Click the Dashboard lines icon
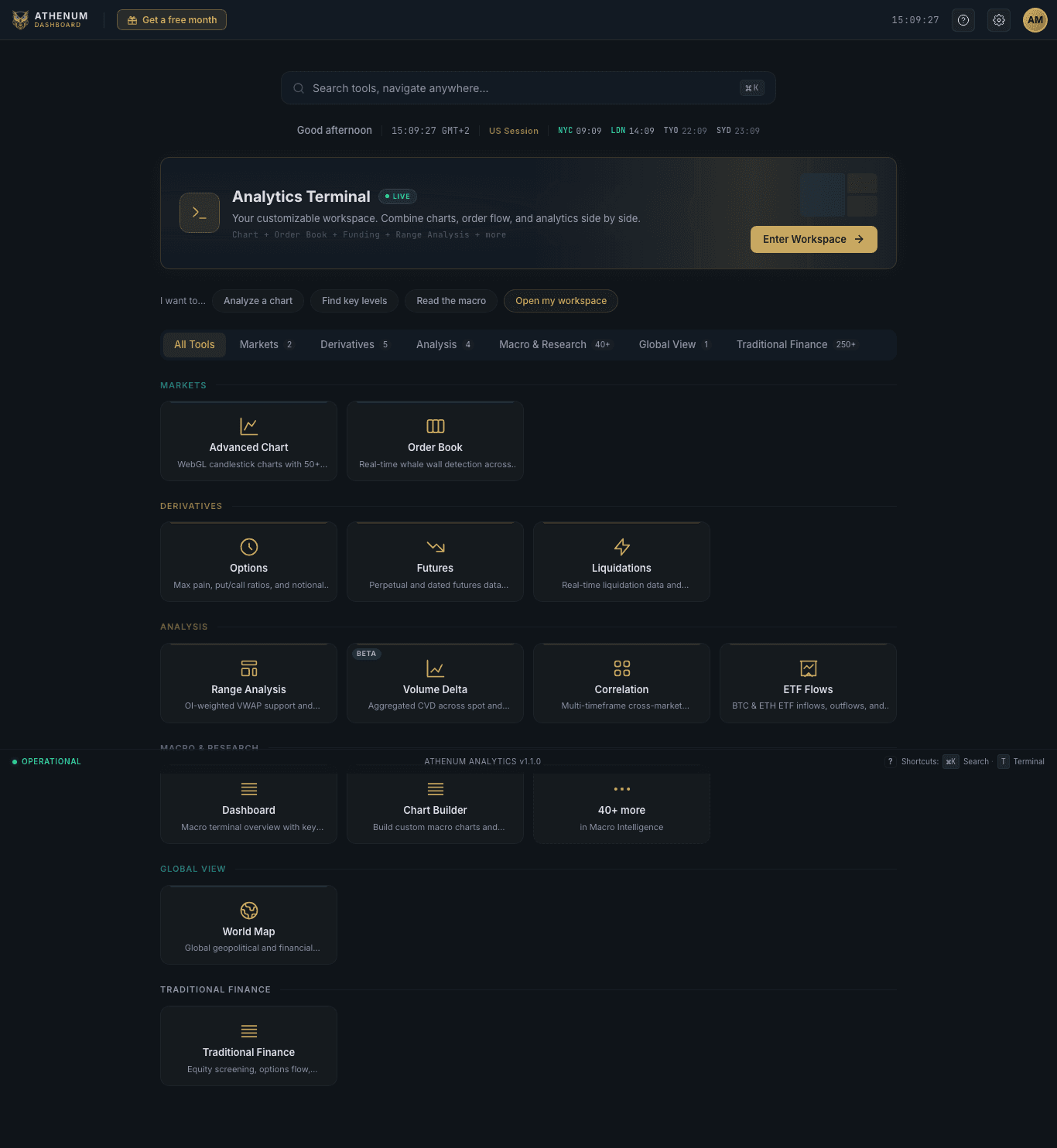The image size is (1057, 1148). click(249, 789)
